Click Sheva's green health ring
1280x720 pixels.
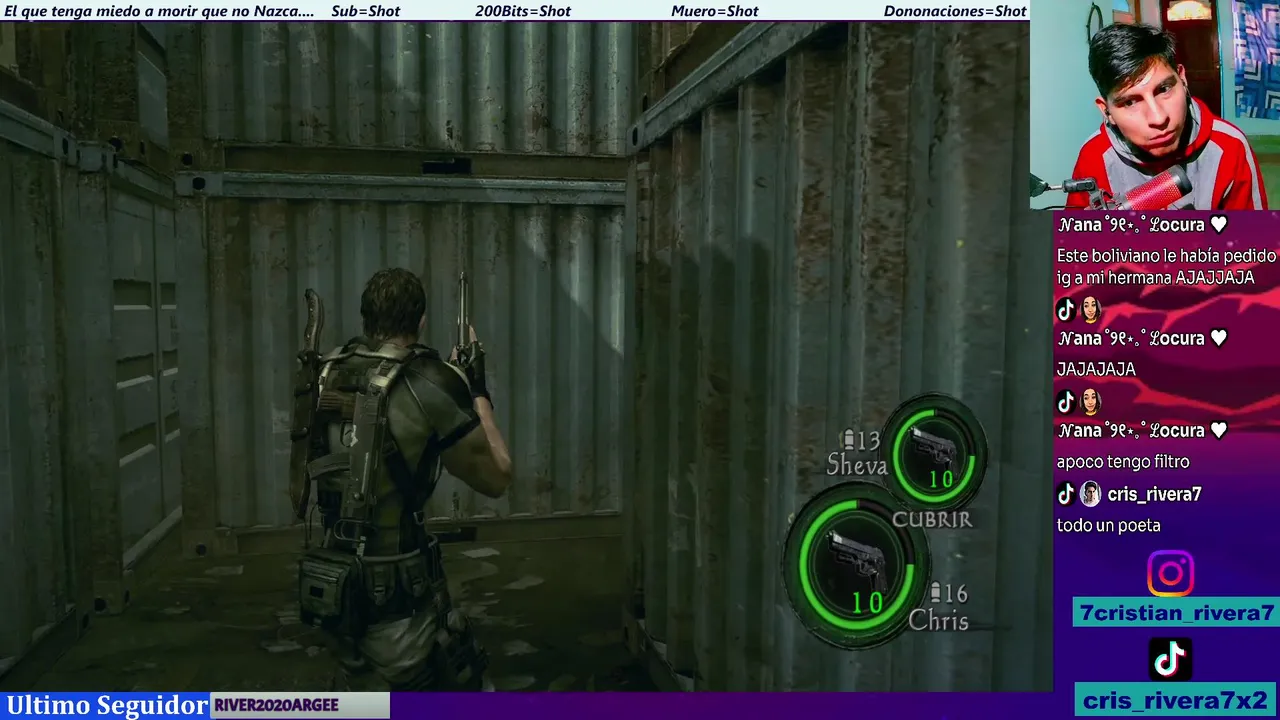pos(935,453)
